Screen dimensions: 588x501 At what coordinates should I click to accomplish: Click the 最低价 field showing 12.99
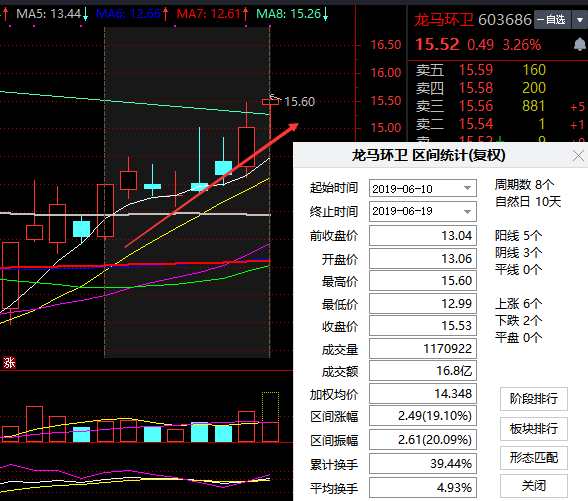(x=423, y=303)
